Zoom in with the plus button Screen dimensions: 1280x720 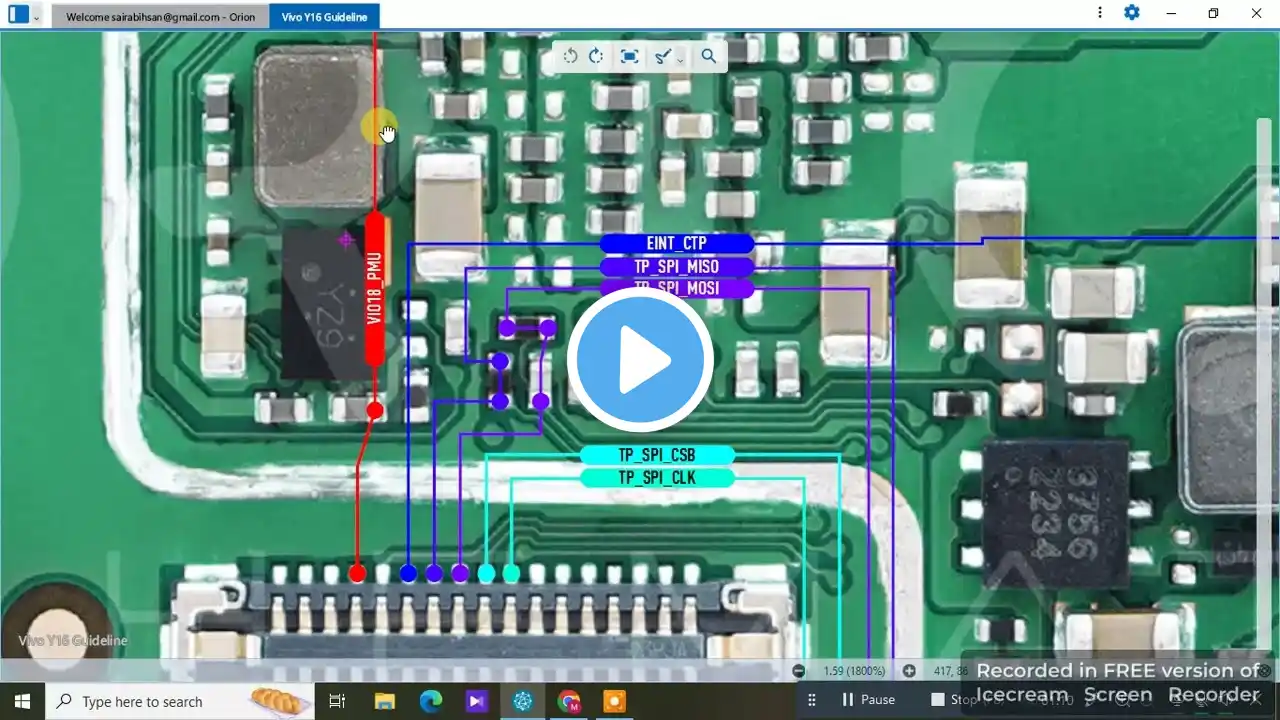pos(909,671)
